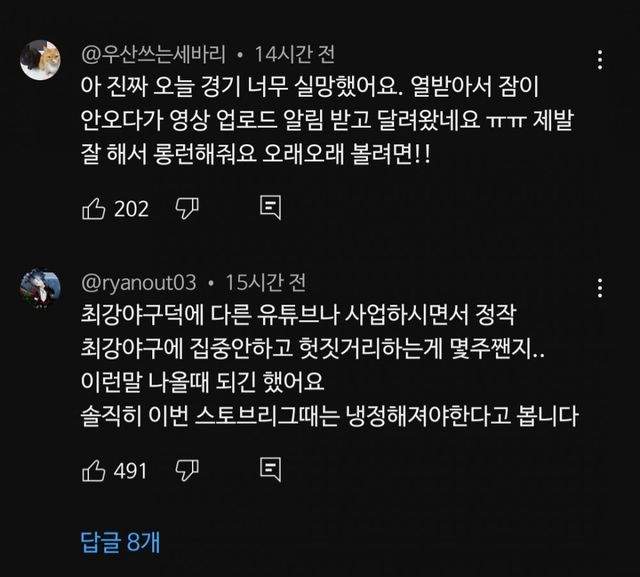Click the @우산쓰는세바리 profile avatar
Screen dimensions: 640x577
[x=40, y=58]
